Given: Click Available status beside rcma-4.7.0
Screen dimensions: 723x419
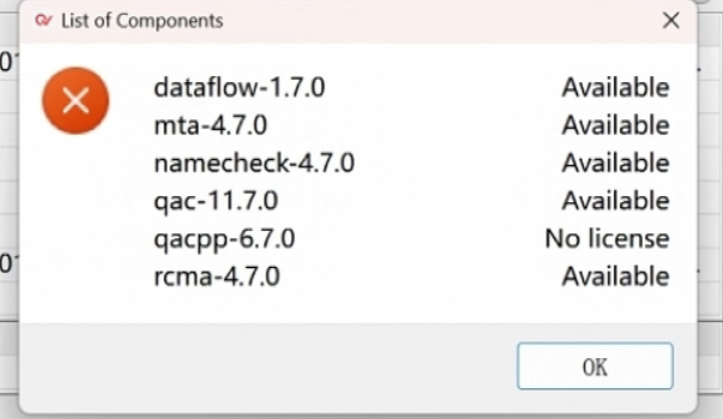Looking at the screenshot, I should coord(615,276).
